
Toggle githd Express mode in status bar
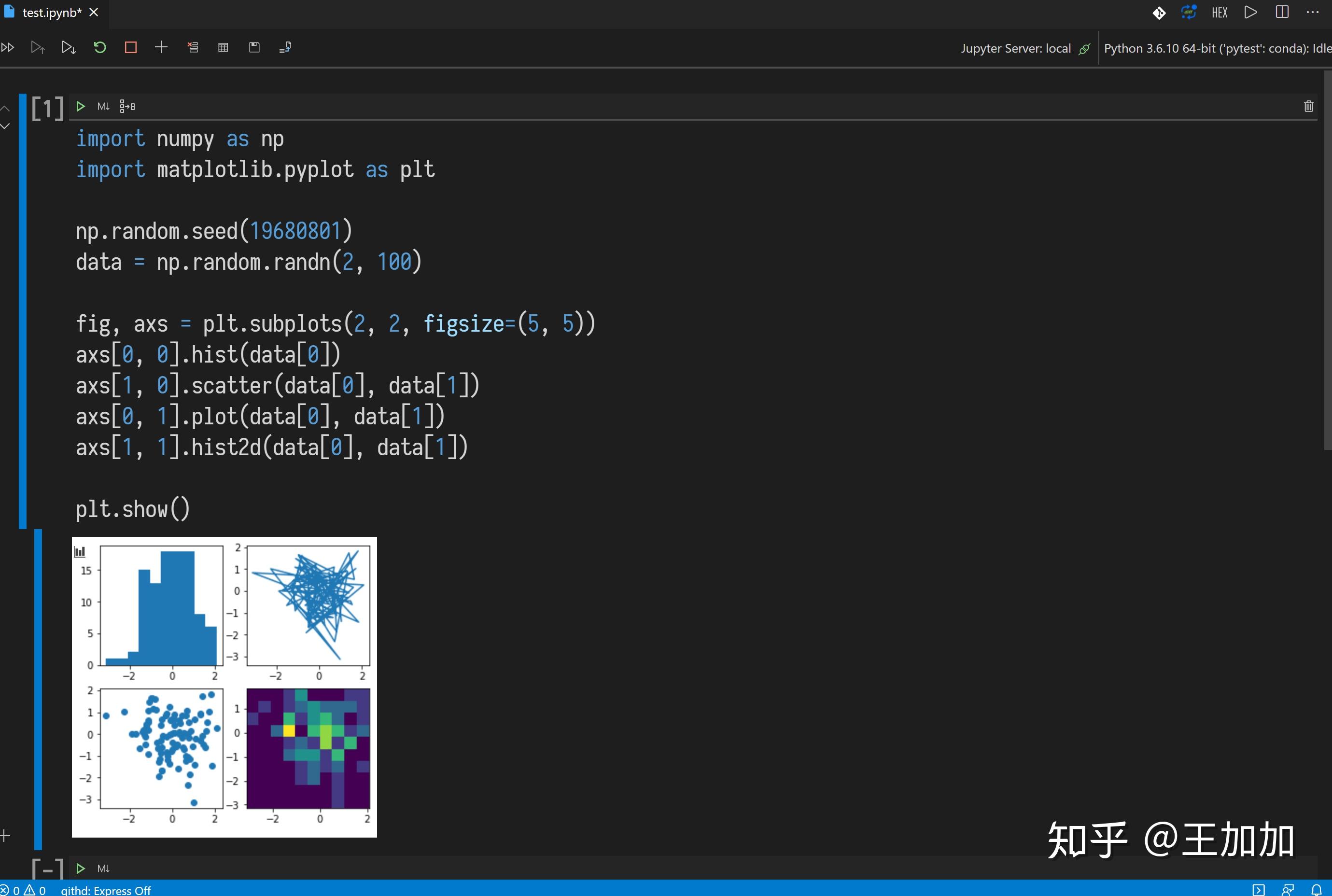(106, 890)
